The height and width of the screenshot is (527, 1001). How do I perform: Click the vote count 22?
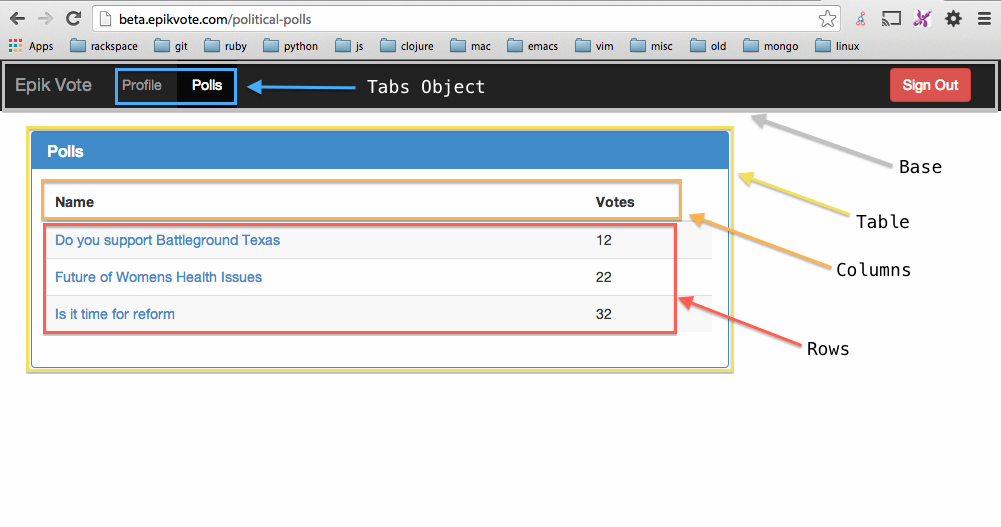(x=604, y=277)
